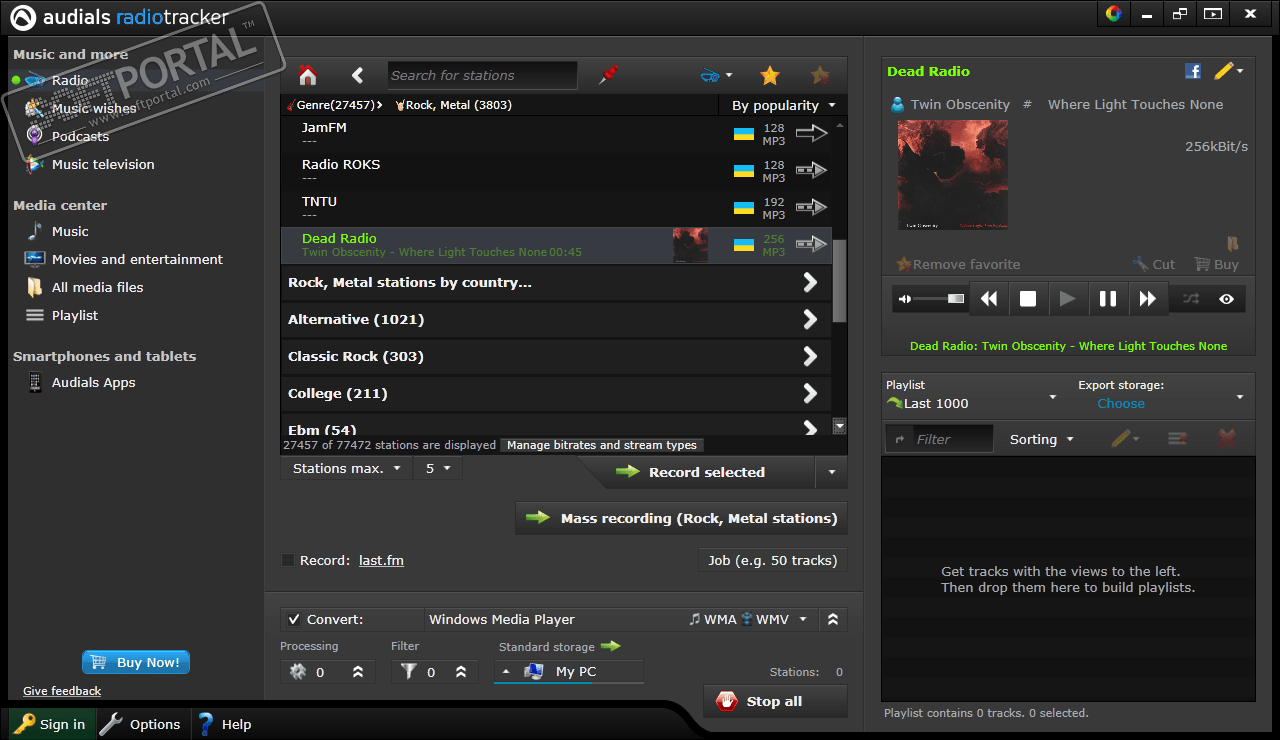The height and width of the screenshot is (740, 1280).
Task: Click the volume speaker icon
Action: 905,299
